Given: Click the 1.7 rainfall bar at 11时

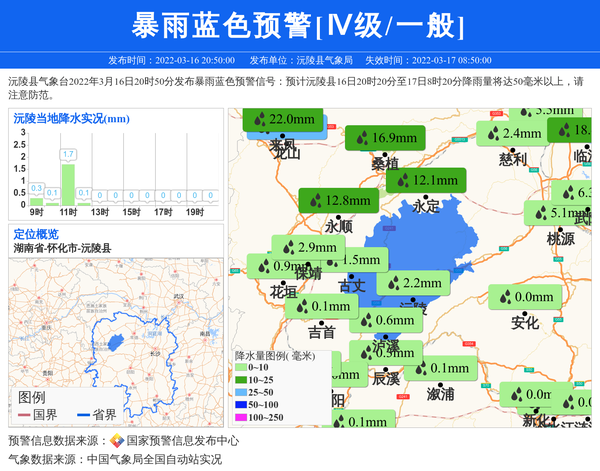Looking at the screenshot, I should pos(68,183).
